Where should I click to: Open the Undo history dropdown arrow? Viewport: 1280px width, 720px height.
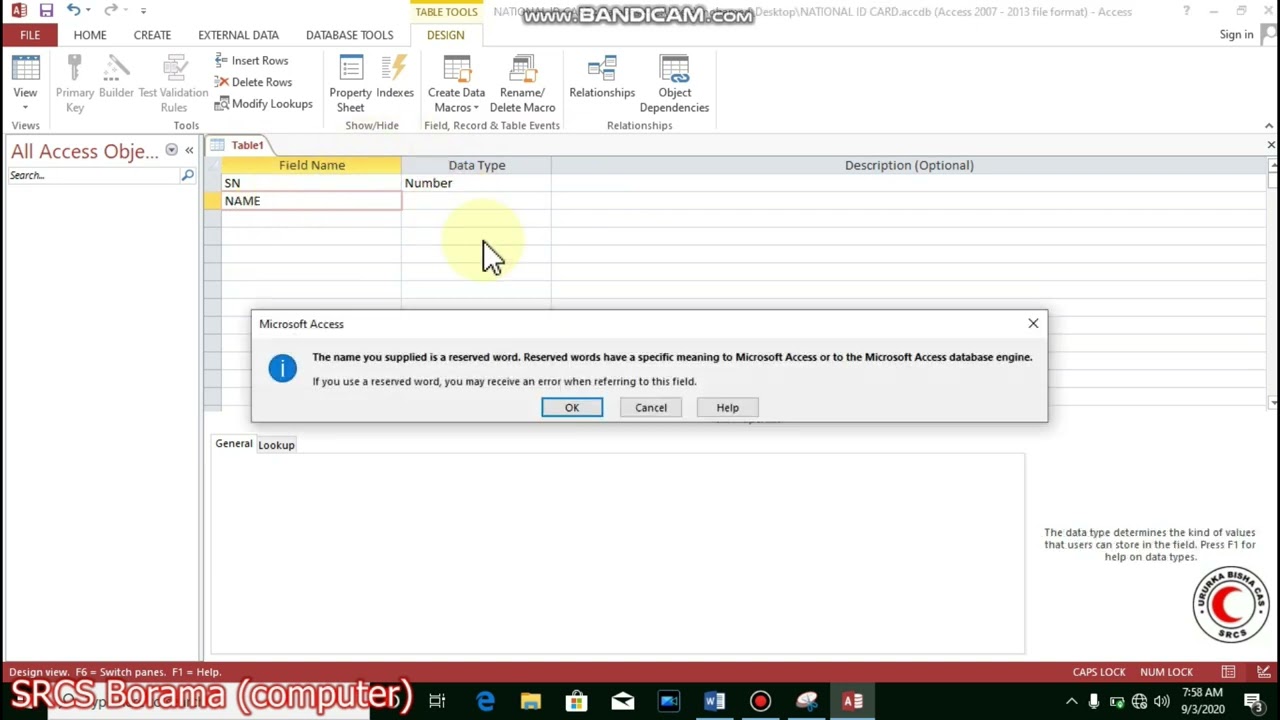(88, 10)
